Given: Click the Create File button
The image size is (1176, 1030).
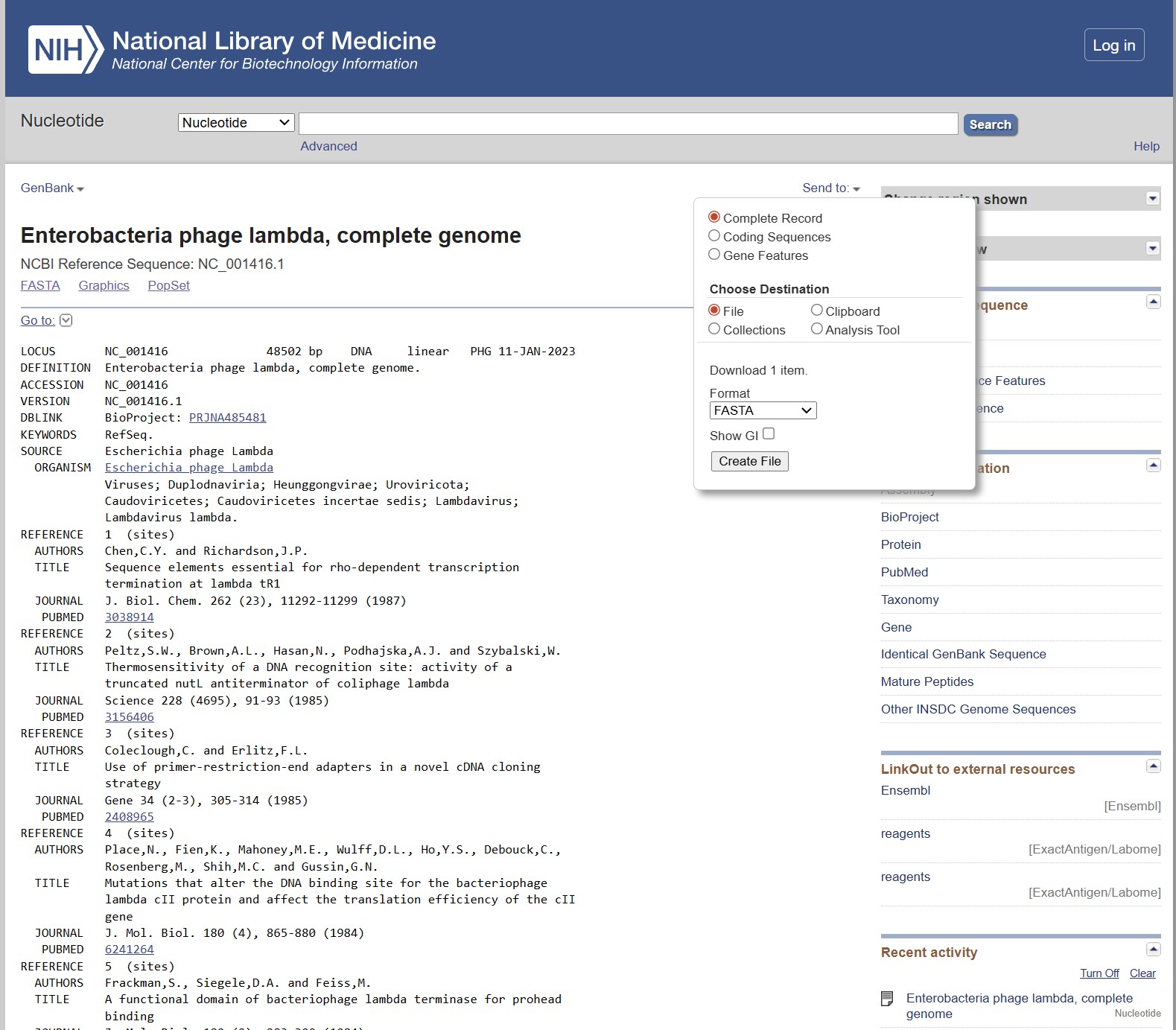Looking at the screenshot, I should tap(750, 461).
